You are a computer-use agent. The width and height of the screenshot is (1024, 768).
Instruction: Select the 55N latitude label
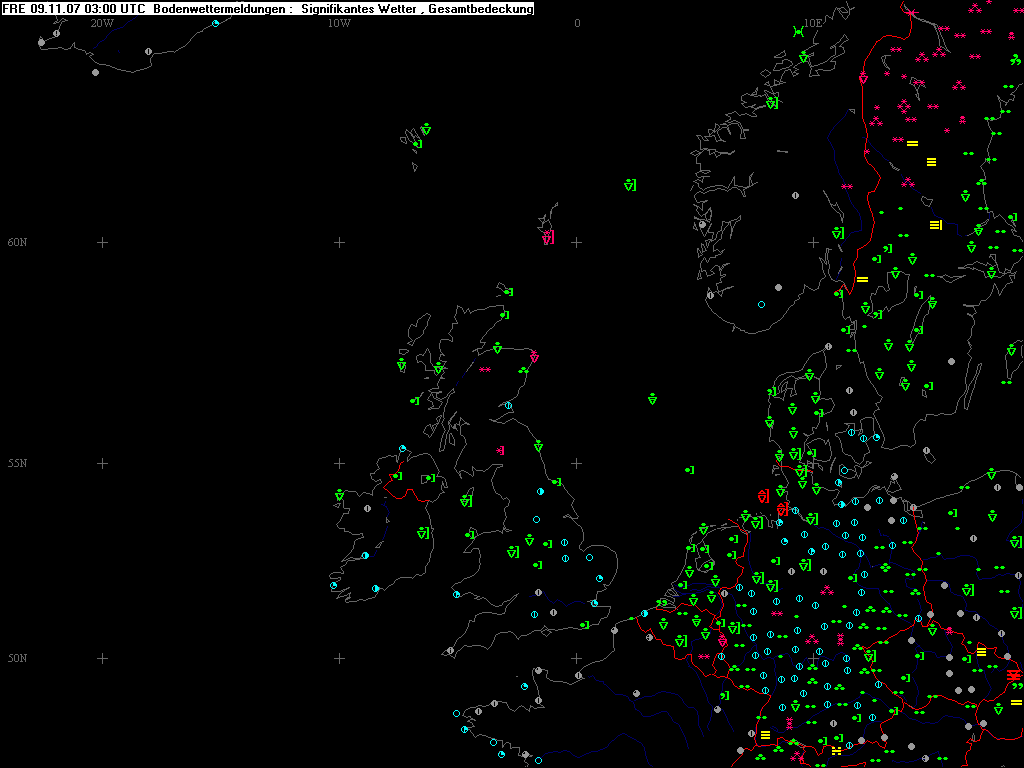pyautogui.click(x=17, y=463)
